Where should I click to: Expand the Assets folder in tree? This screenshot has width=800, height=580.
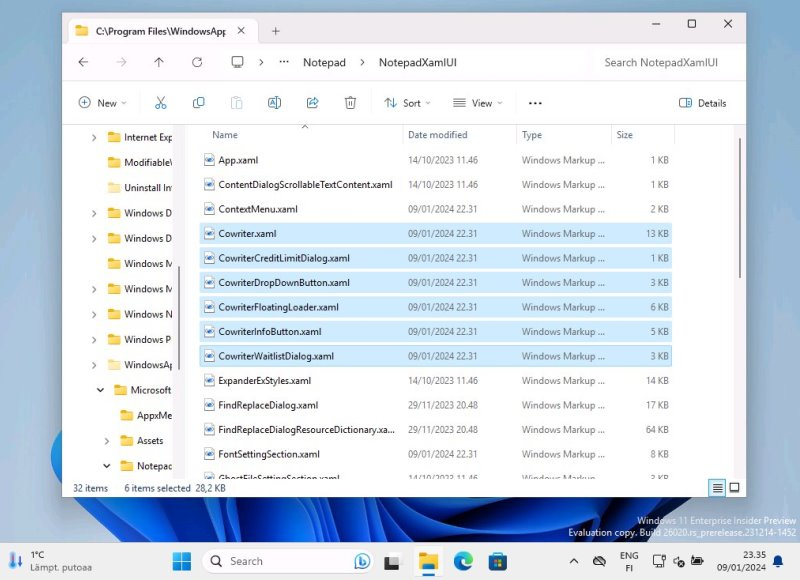108,441
